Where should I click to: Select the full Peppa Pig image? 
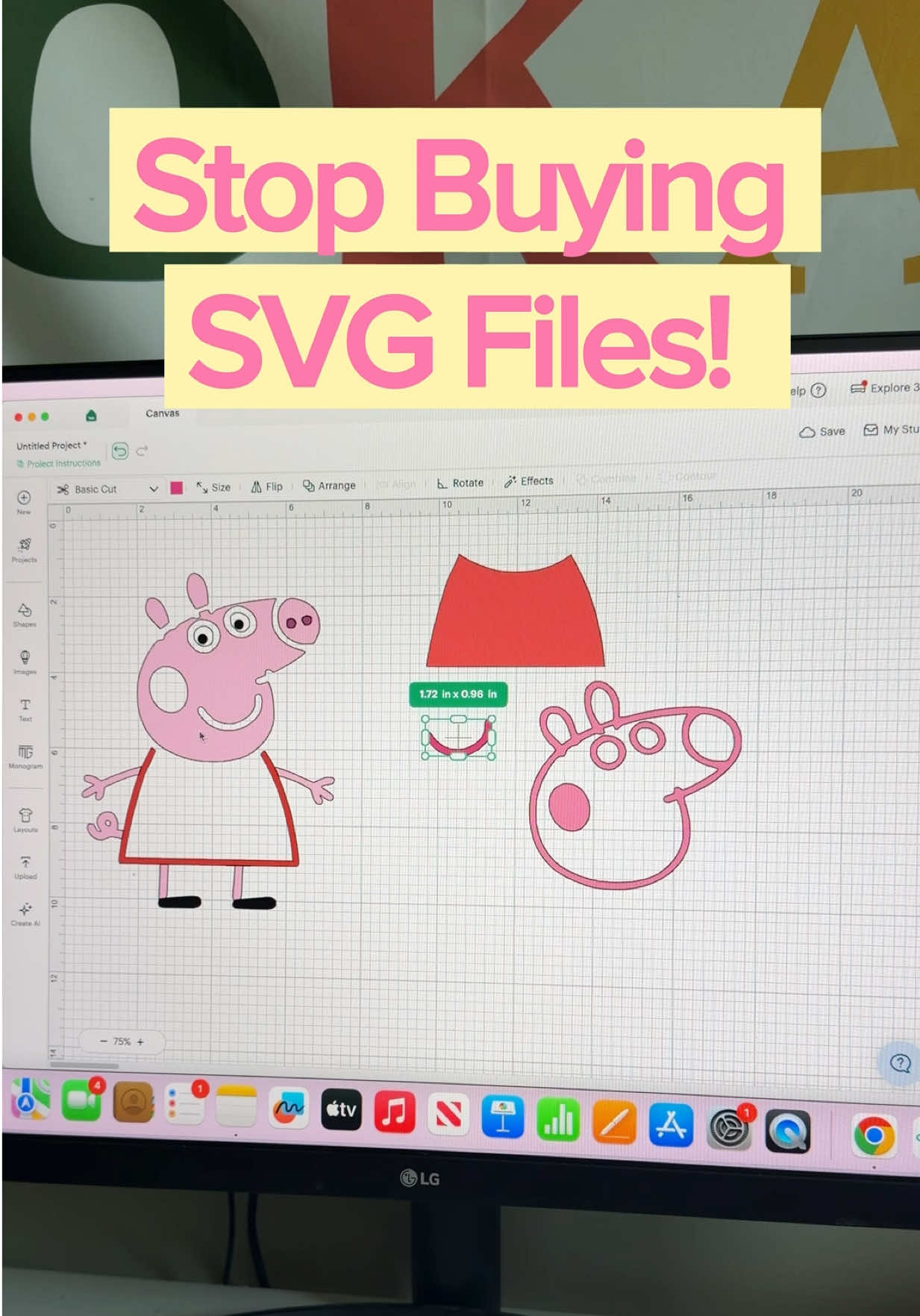tap(209, 741)
